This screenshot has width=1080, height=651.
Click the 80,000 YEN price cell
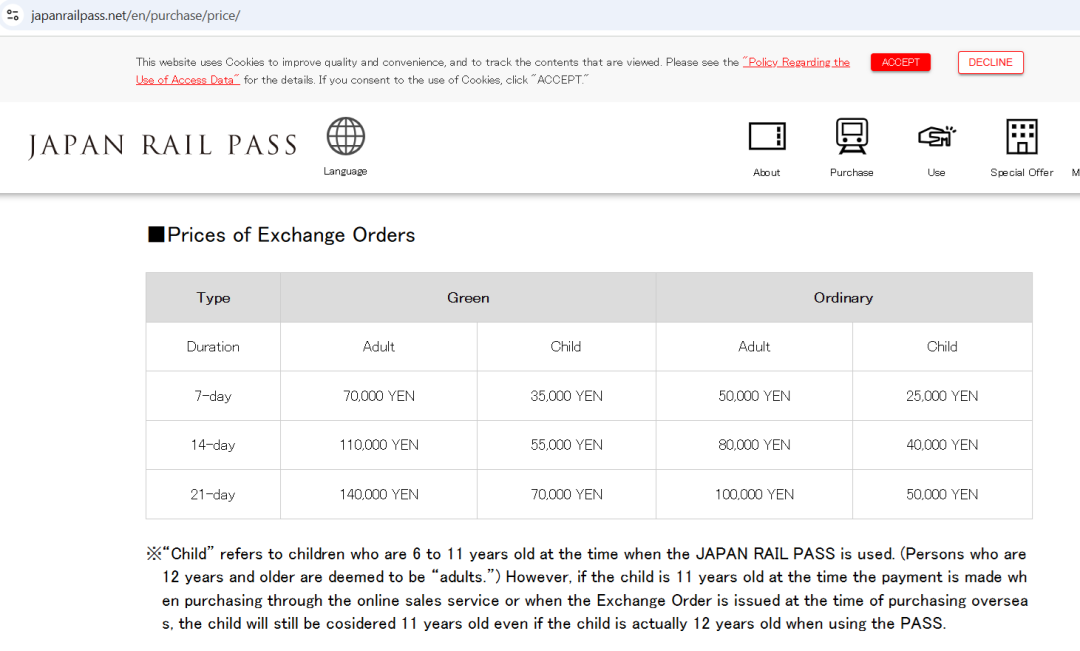tap(754, 445)
